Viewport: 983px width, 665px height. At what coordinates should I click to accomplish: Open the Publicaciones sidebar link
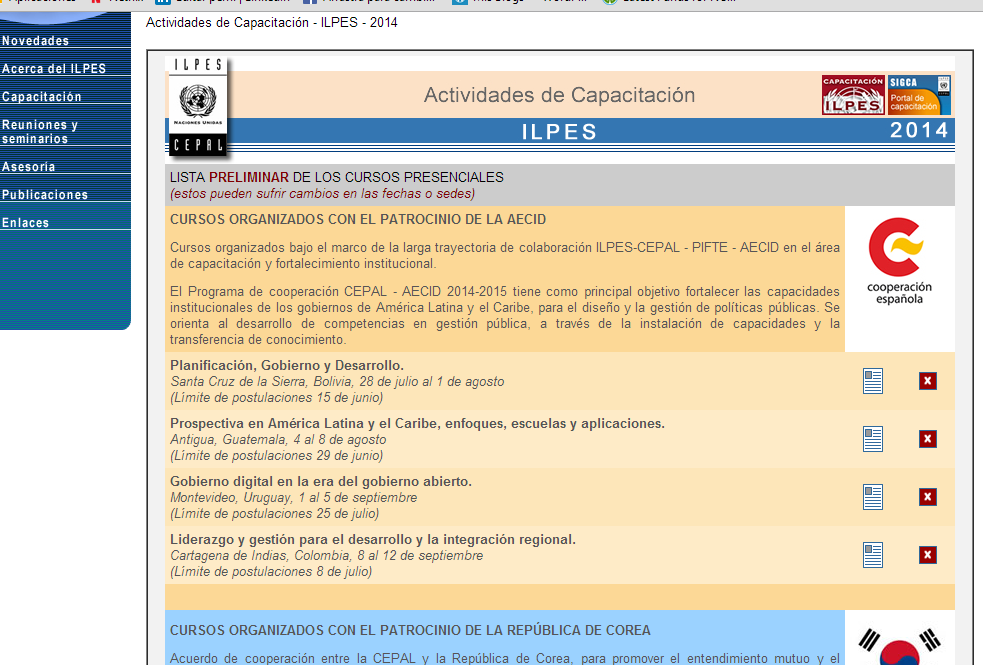[x=45, y=195]
